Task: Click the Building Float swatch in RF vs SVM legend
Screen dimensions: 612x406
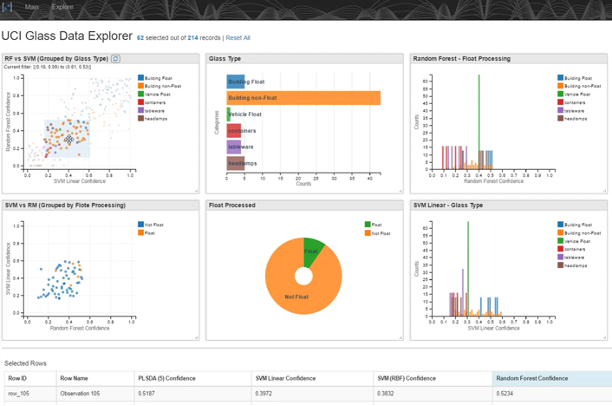Action: tap(141, 78)
